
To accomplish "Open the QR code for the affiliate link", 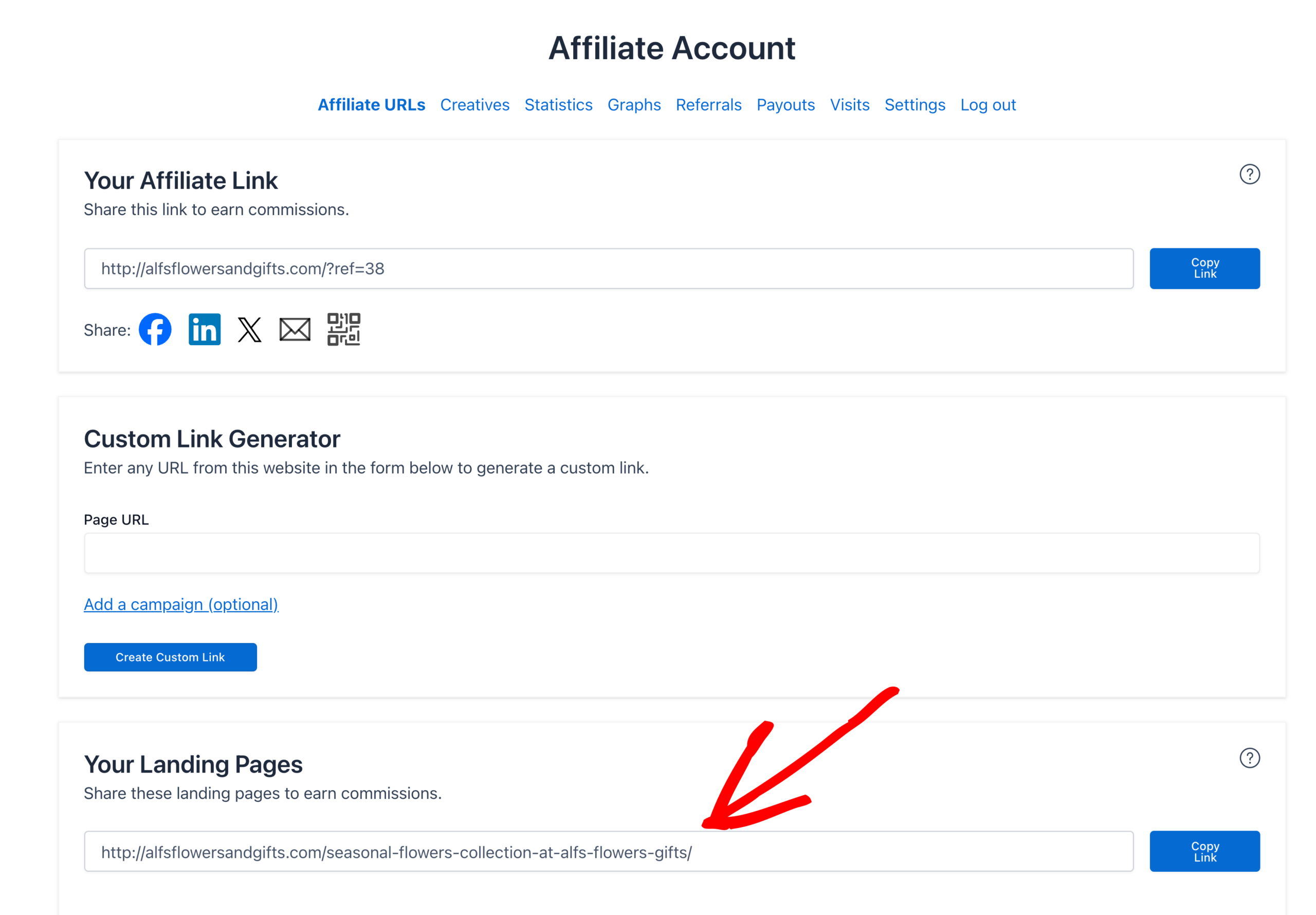I will click(x=344, y=329).
